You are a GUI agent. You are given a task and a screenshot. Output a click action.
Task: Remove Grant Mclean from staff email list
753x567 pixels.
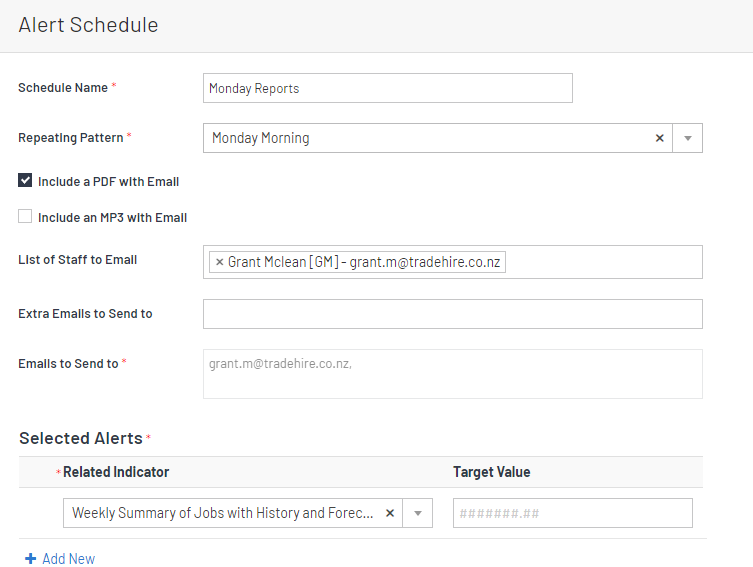(220, 262)
